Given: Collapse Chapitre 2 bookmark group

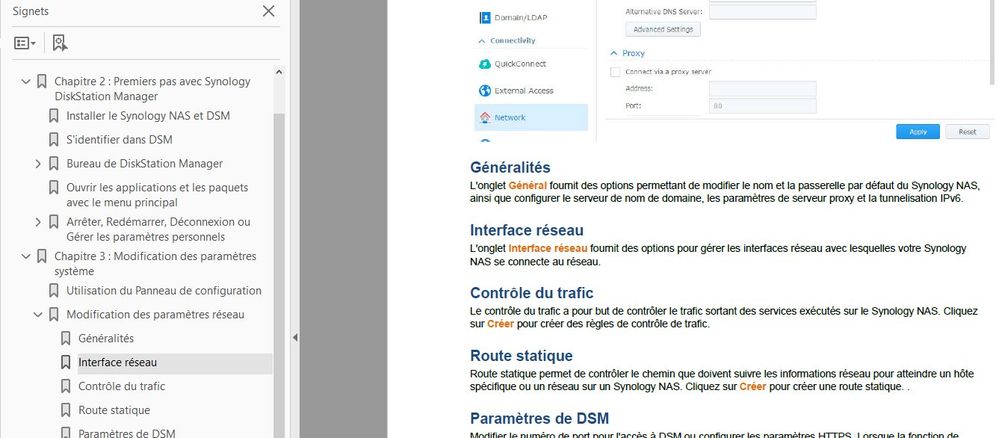Looking at the screenshot, I should [x=26, y=82].
